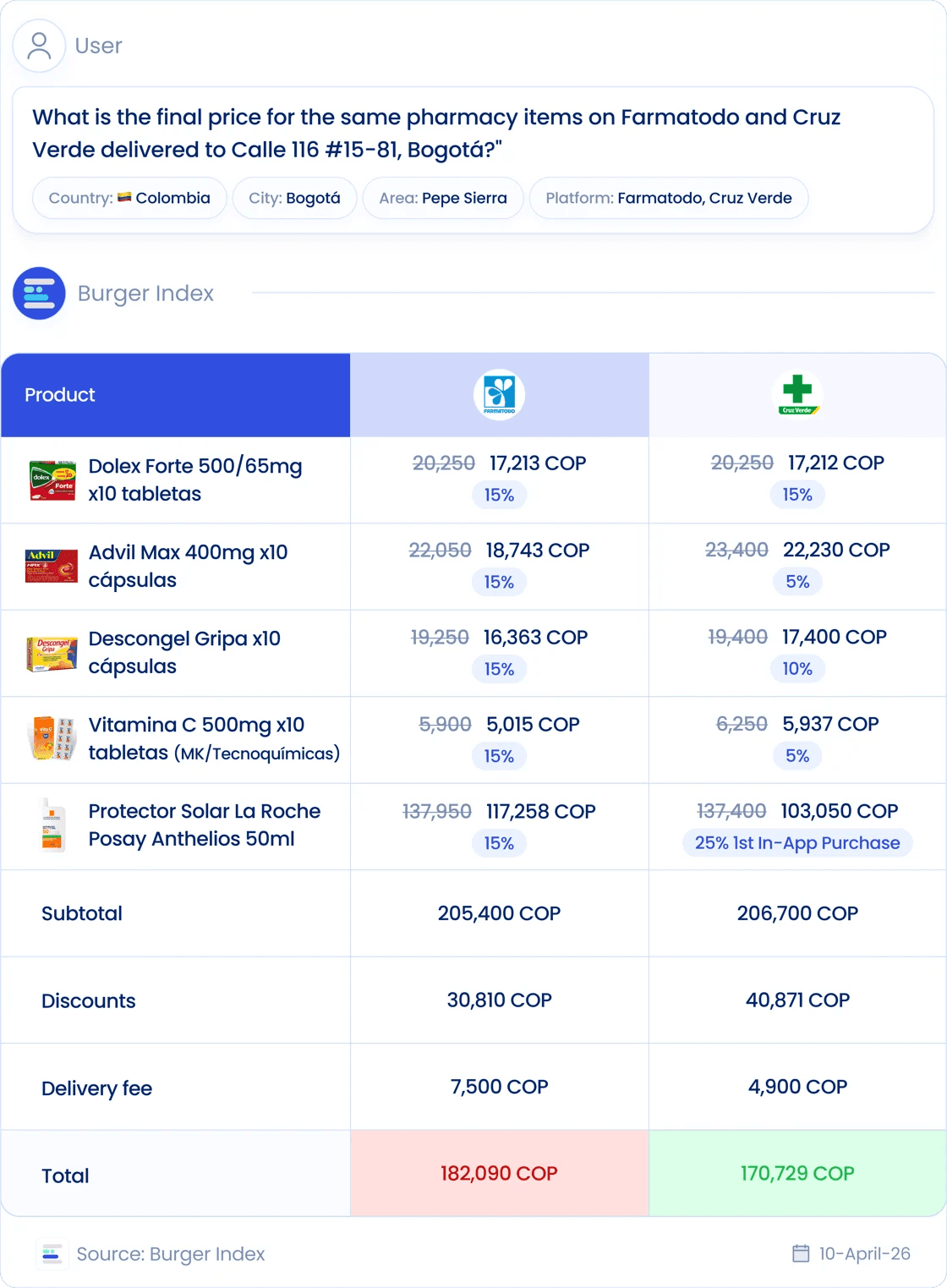This screenshot has height=1288, width=947.
Task: Open the Vitamina C product image
Action: [x=52, y=738]
